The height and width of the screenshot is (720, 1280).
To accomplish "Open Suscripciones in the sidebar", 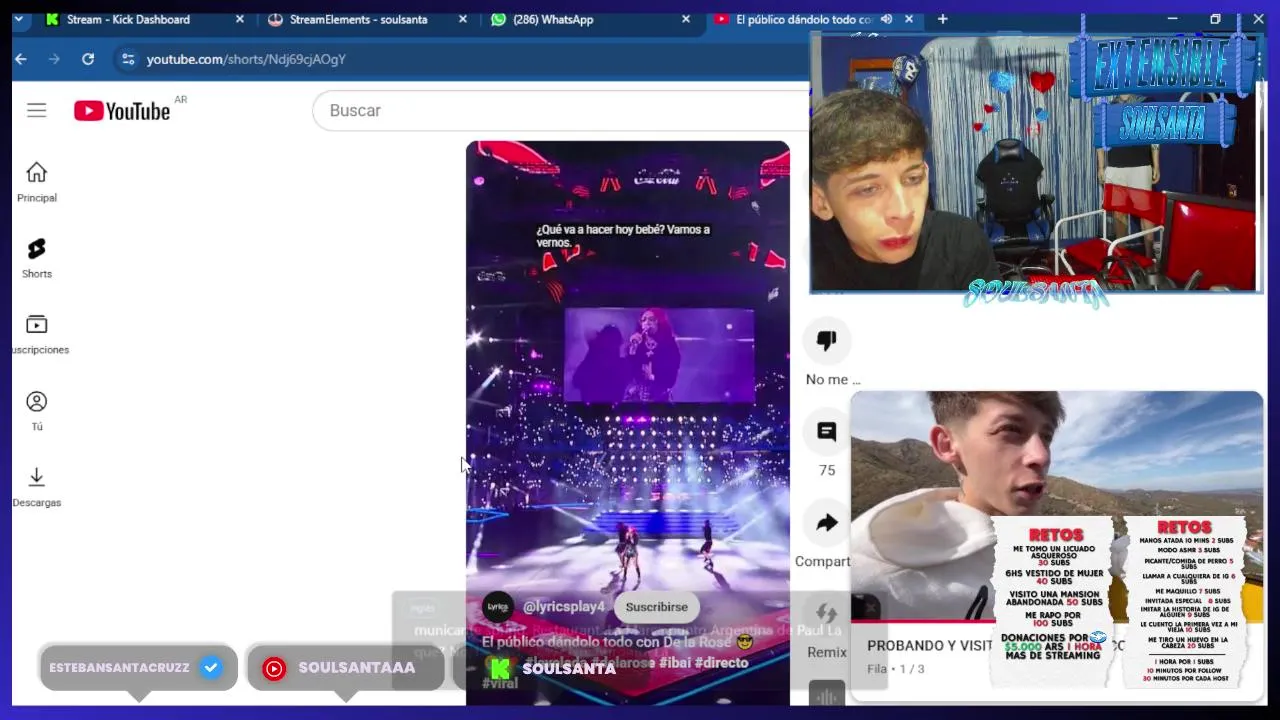I will click(x=37, y=334).
